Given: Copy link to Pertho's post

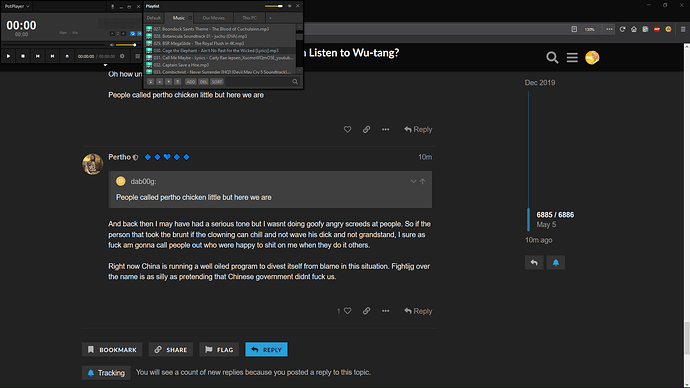Looking at the screenshot, I should point(366,311).
